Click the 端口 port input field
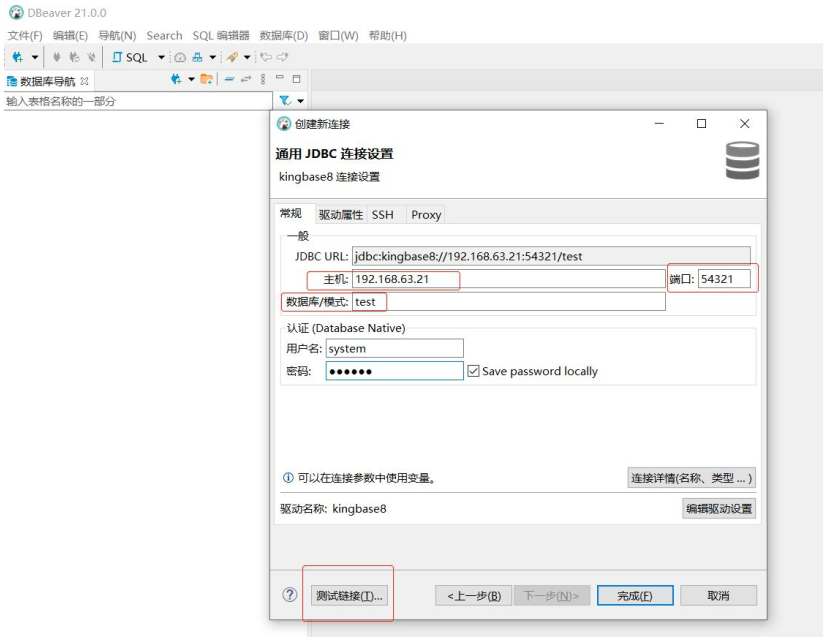Screen dimensions: 823x641 click(724, 279)
